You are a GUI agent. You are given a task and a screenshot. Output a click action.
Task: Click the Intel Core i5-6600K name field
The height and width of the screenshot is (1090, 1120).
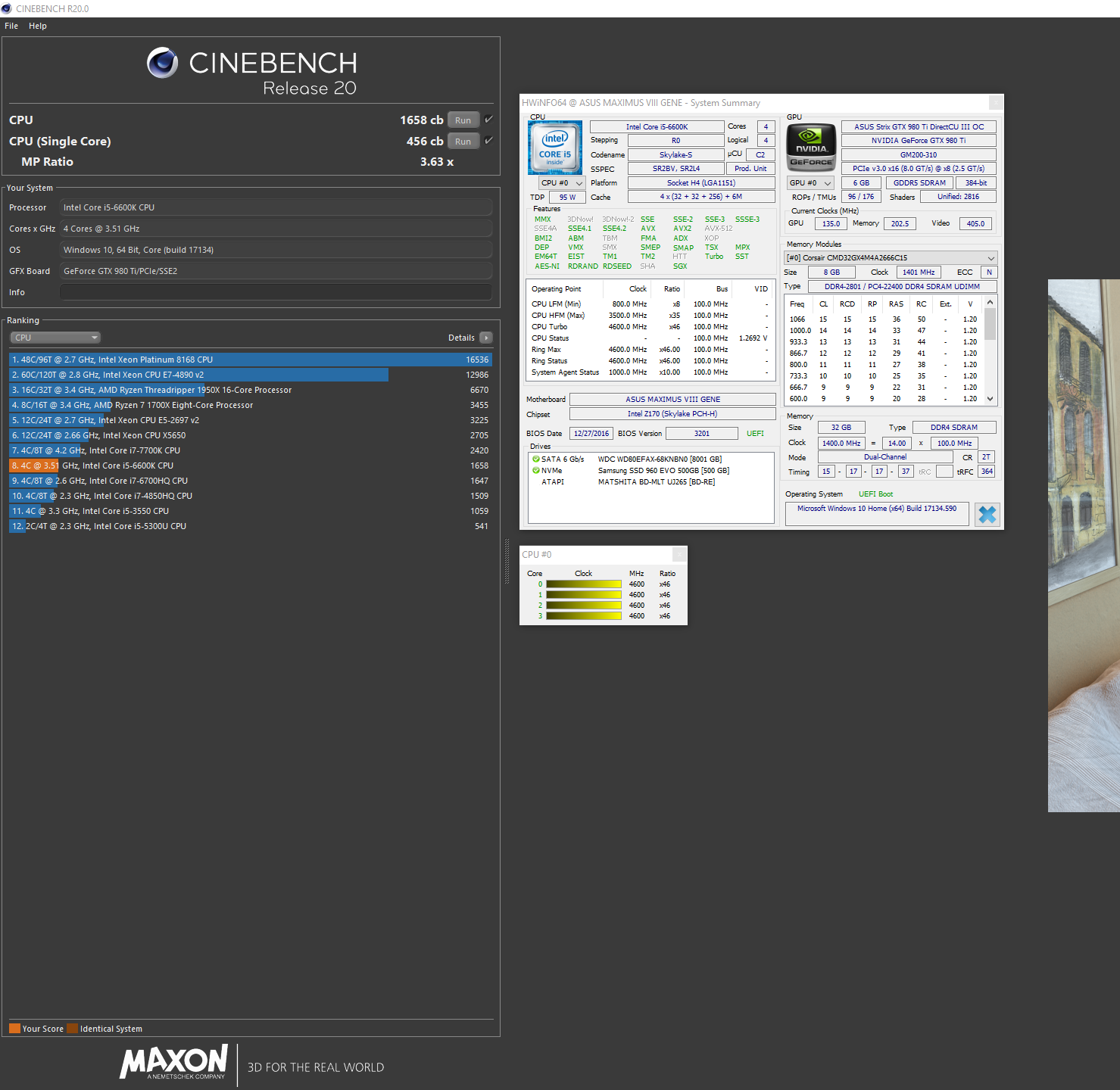point(657,127)
